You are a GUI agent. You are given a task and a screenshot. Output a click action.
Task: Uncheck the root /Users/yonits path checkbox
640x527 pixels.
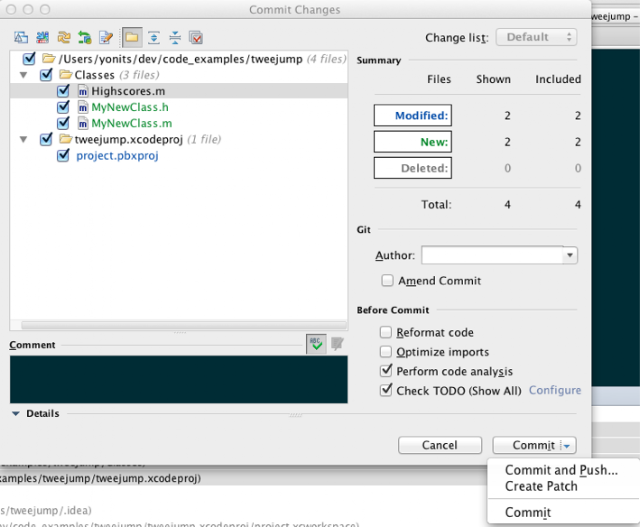pyautogui.click(x=29, y=58)
